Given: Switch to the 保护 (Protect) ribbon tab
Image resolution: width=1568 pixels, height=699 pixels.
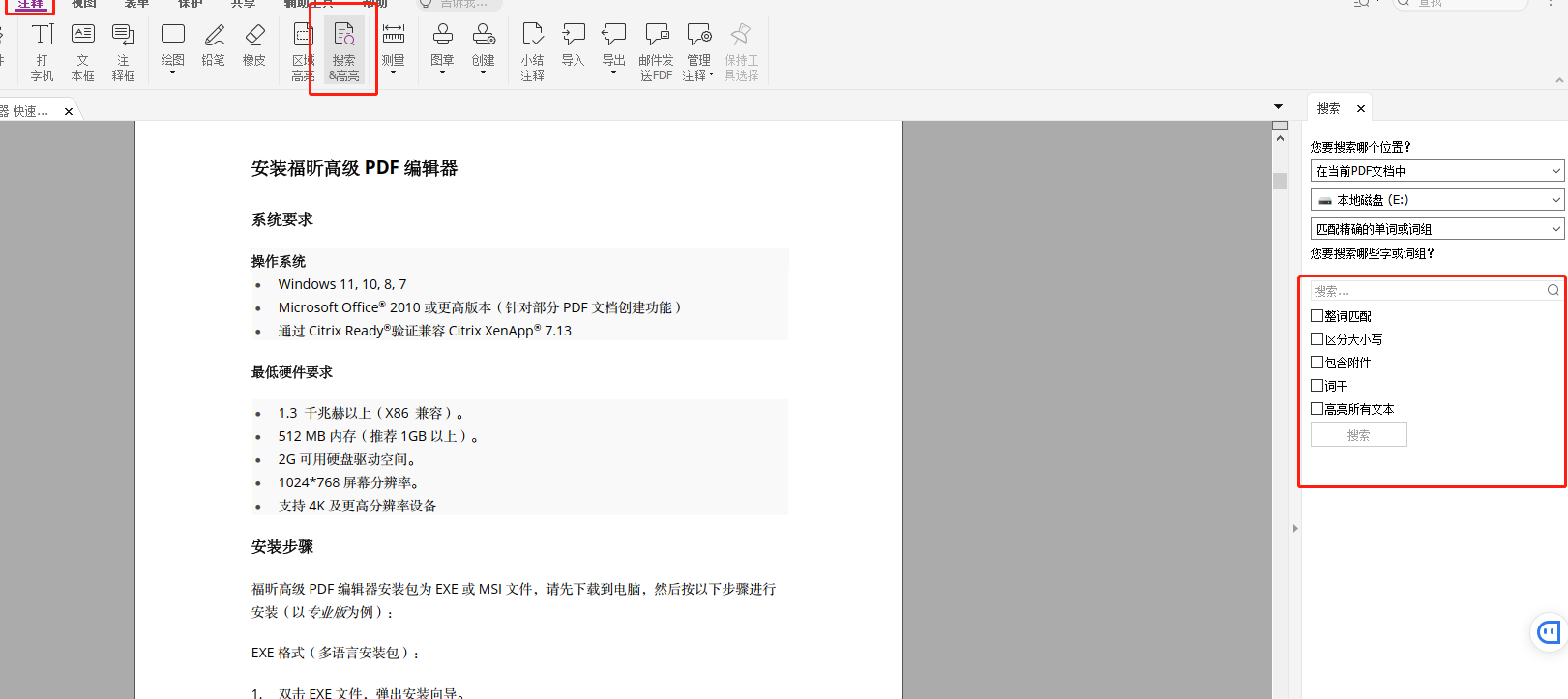Looking at the screenshot, I should click(190, 4).
